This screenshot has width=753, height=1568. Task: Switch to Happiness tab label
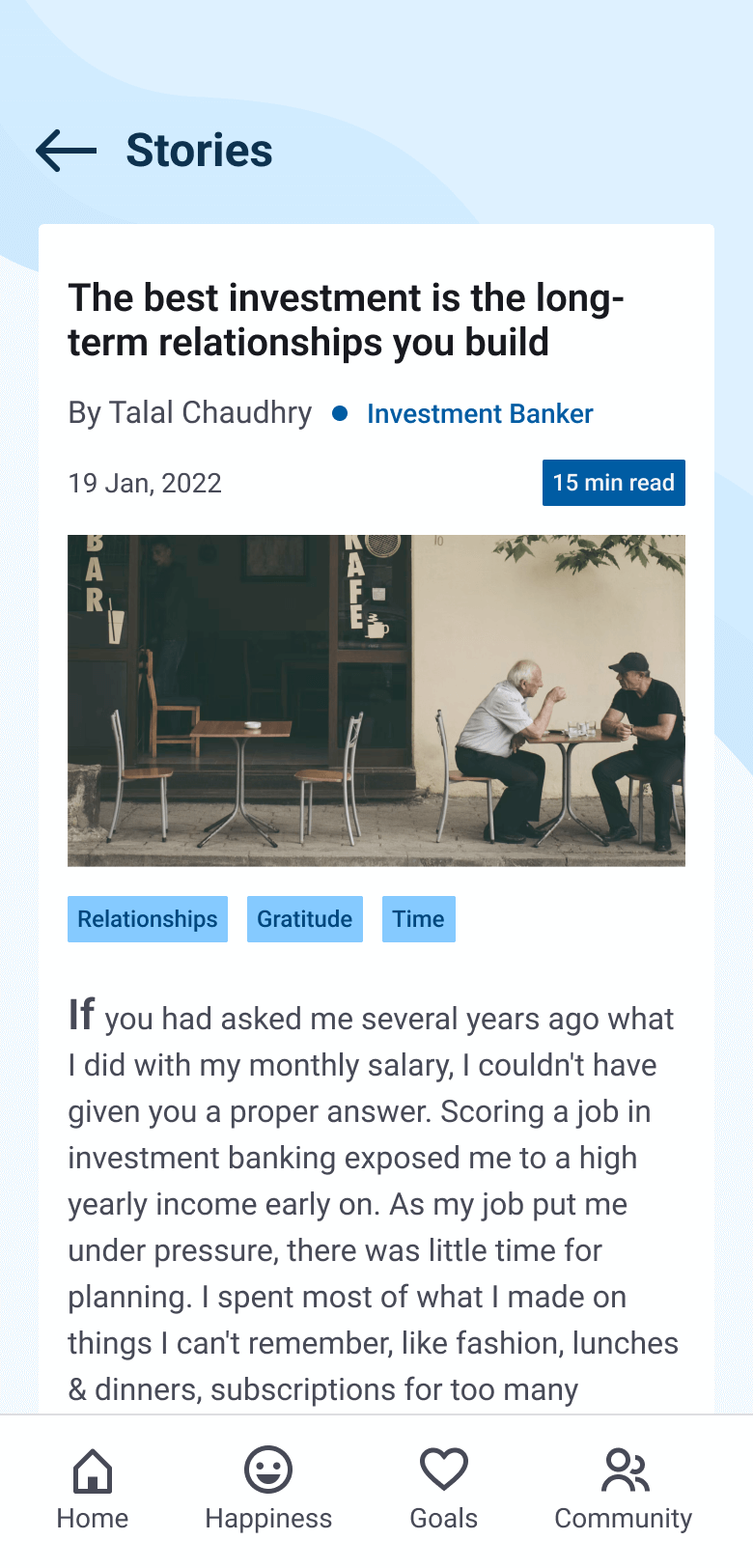(268, 1518)
